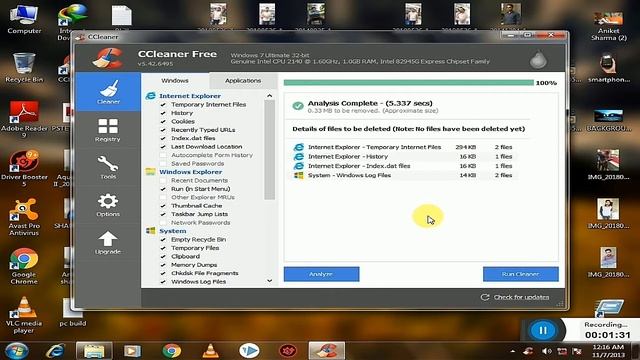640x360 pixels.
Task: Toggle Recently Typed URLs checkbox
Action: pos(163,130)
